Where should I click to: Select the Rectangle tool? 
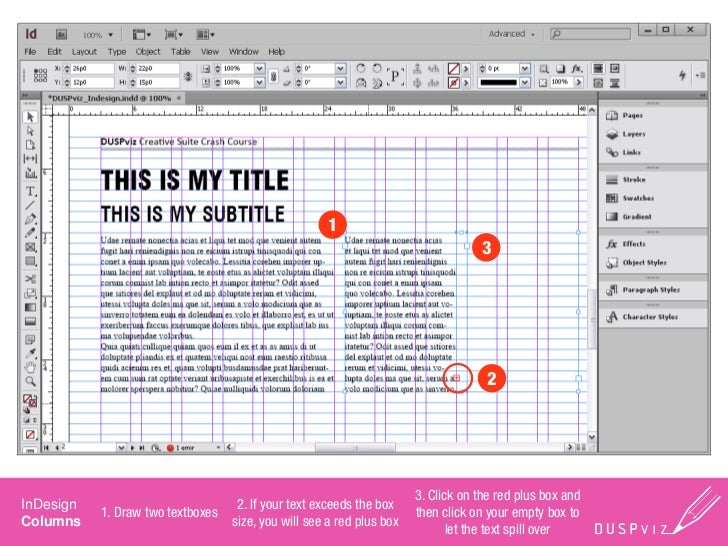(30, 261)
